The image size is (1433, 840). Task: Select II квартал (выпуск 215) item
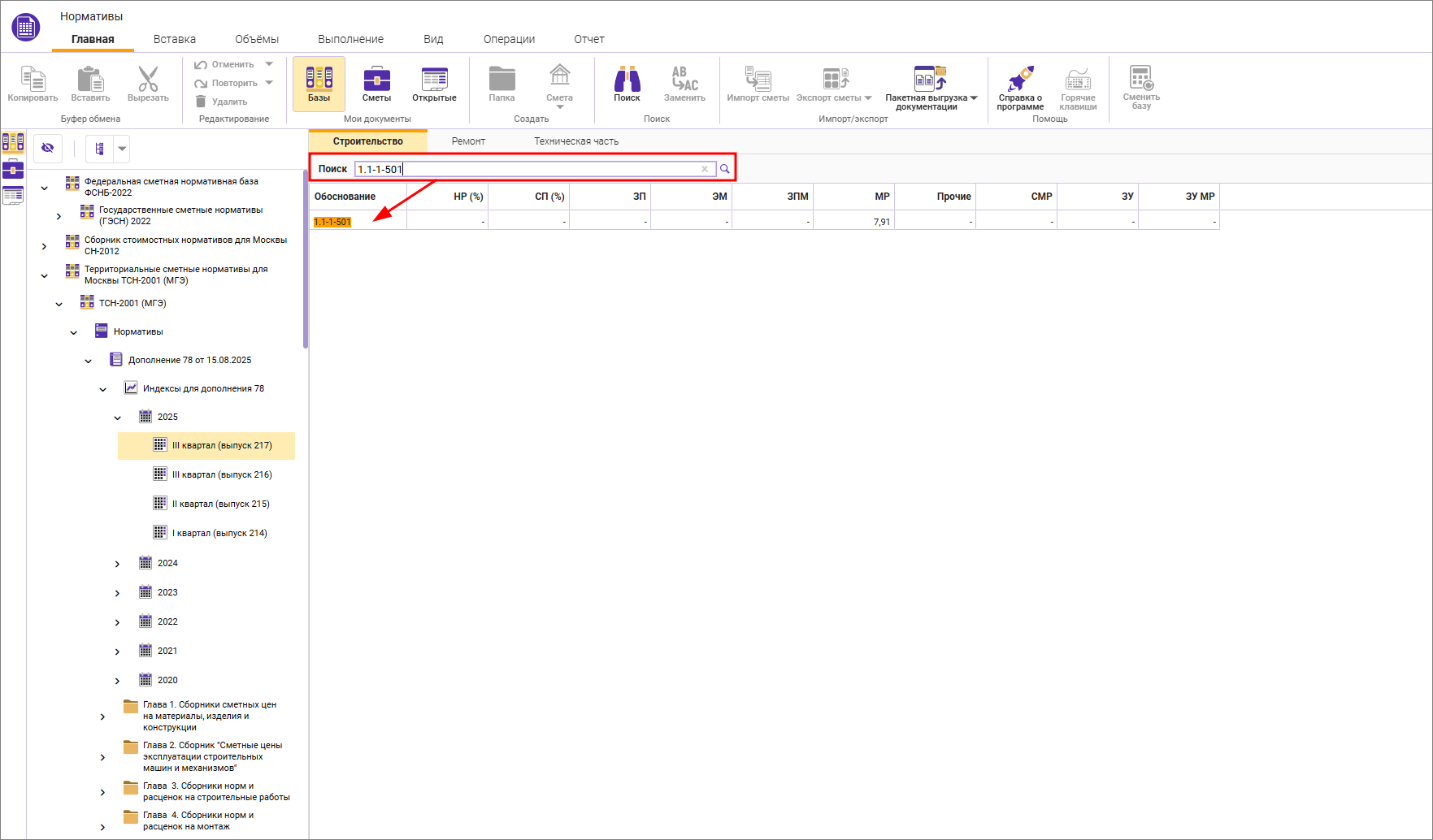click(220, 504)
